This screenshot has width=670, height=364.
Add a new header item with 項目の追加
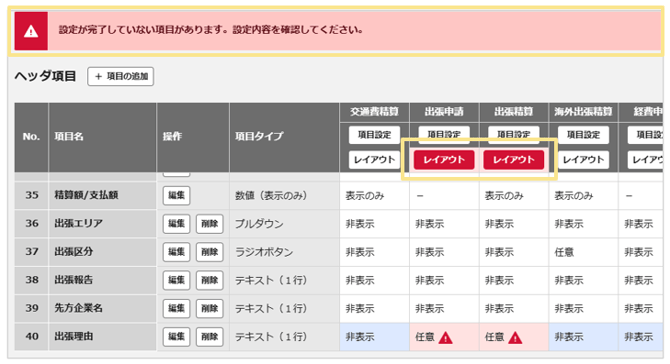click(120, 76)
